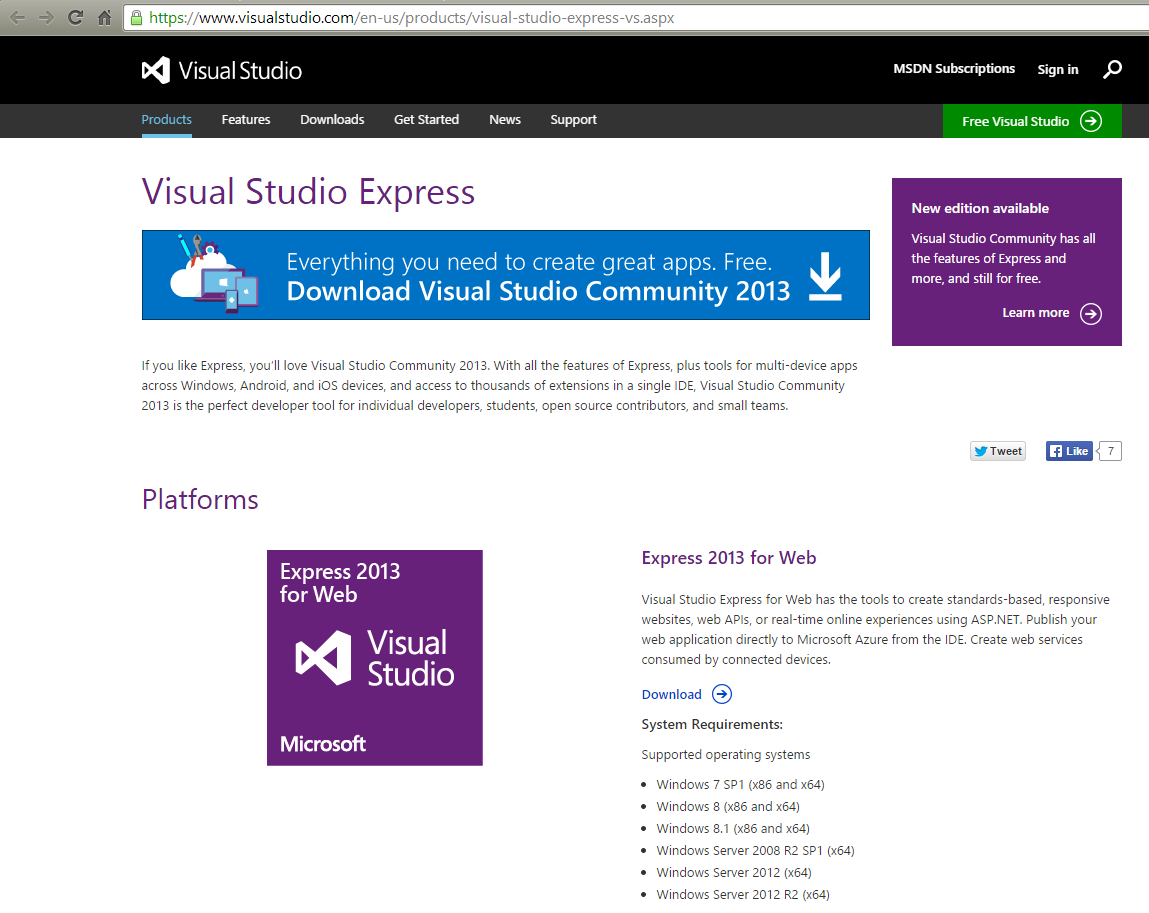Screen dimensions: 1149x913
Task: Open the Support tab
Action: click(574, 119)
